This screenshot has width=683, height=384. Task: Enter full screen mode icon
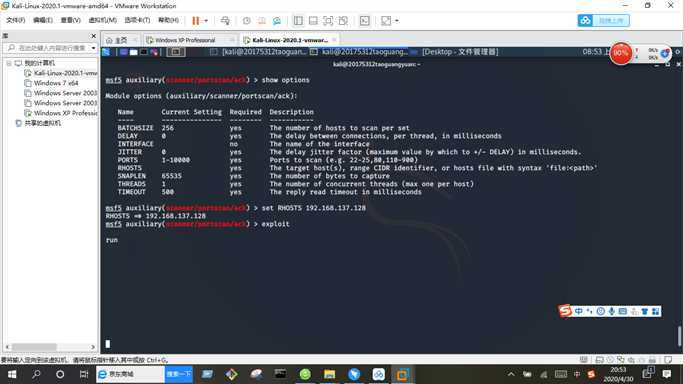point(328,20)
